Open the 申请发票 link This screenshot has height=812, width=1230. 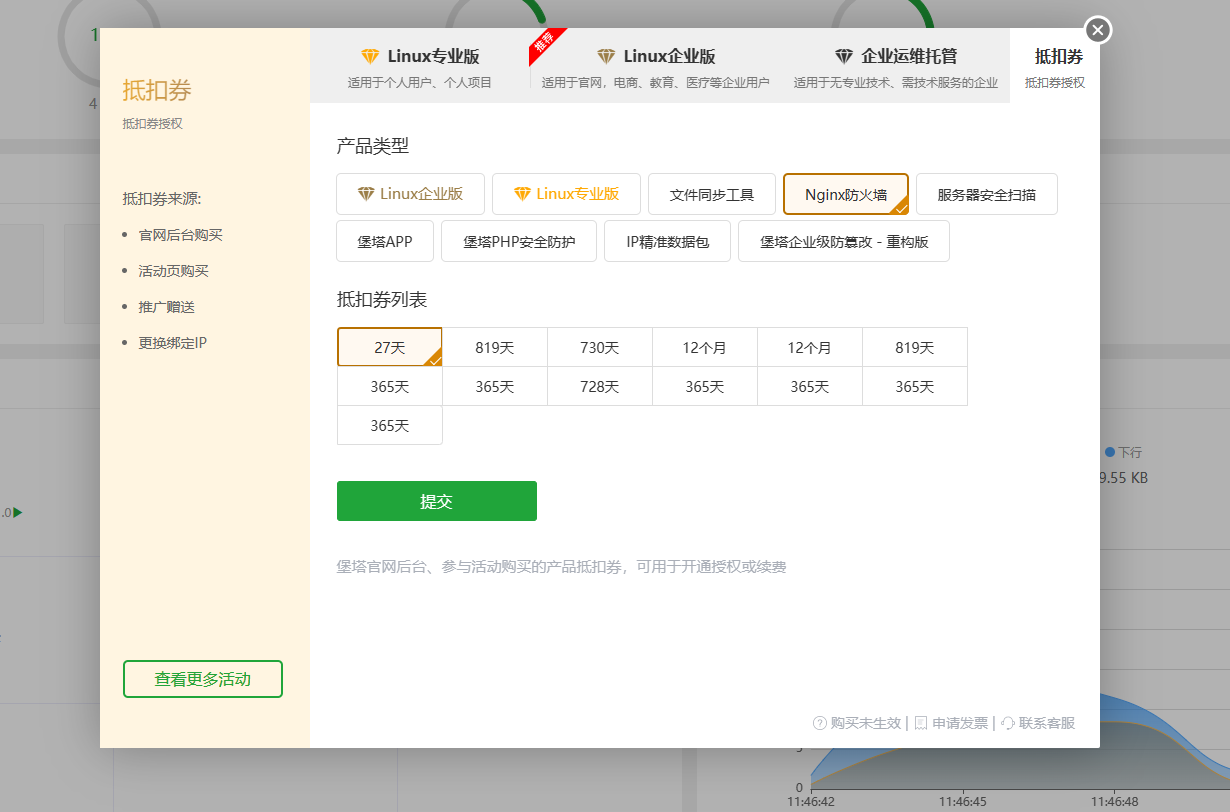tap(951, 723)
